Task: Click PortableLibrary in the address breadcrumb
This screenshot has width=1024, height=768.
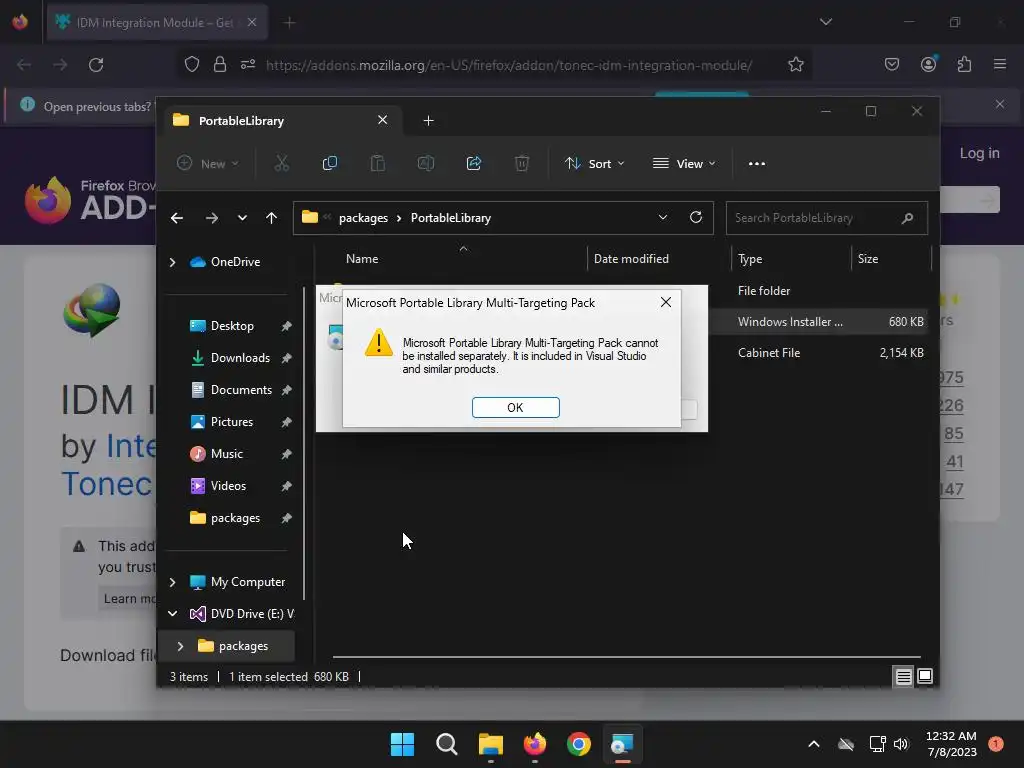Action: 451,218
